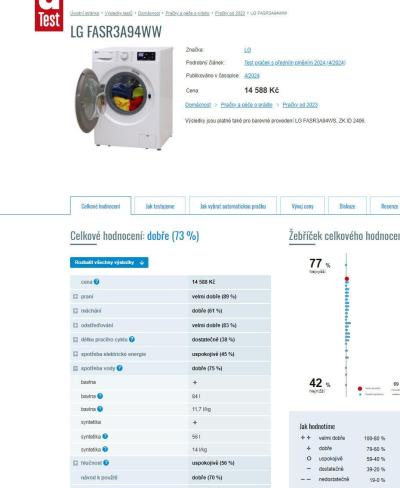This screenshot has width=400, height=488.
Task: Click odstřeďování rating velmi dobře (83 %)
Action: click(x=214, y=325)
